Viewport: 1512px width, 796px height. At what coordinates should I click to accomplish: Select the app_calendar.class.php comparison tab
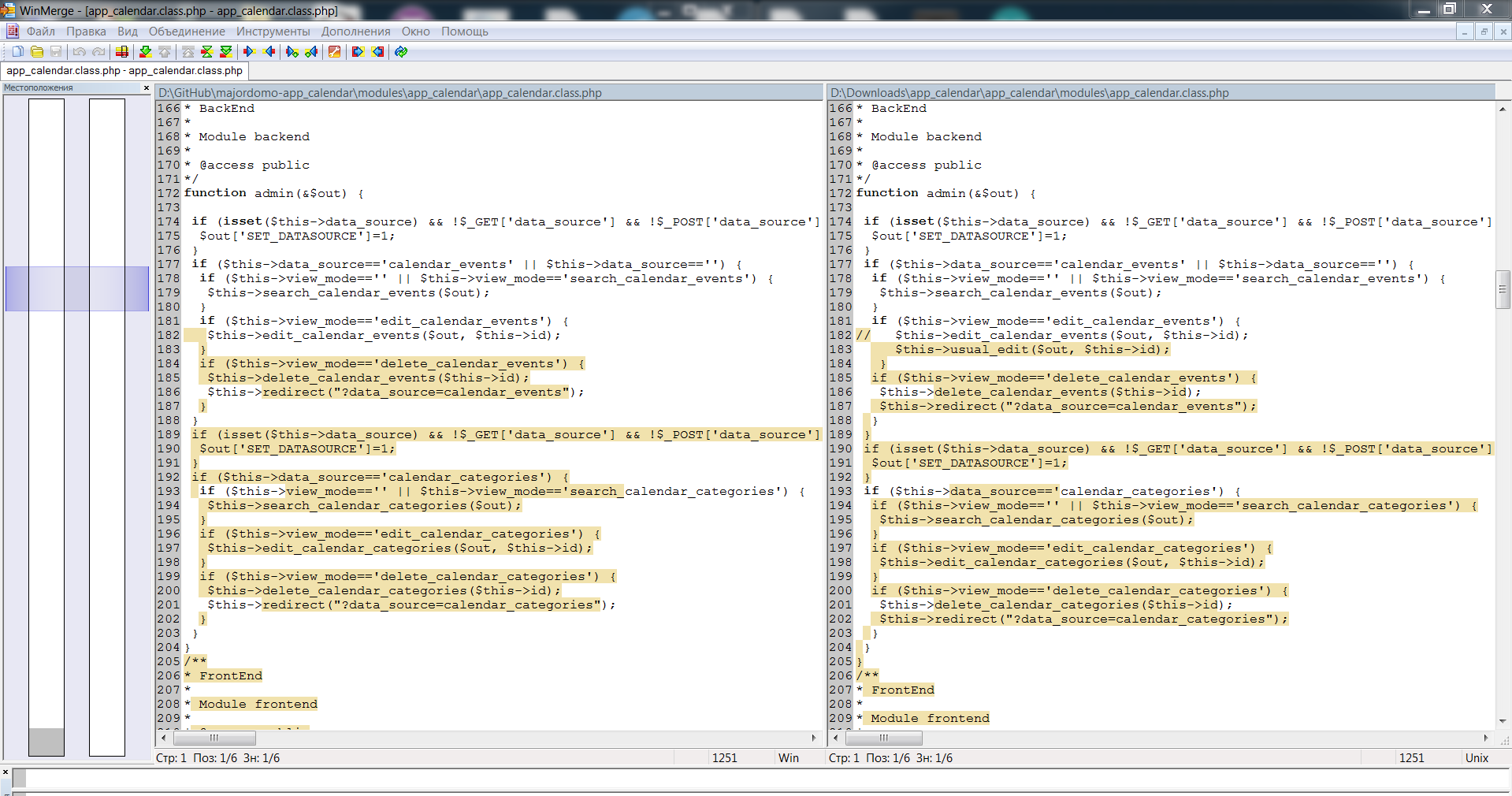(x=124, y=71)
